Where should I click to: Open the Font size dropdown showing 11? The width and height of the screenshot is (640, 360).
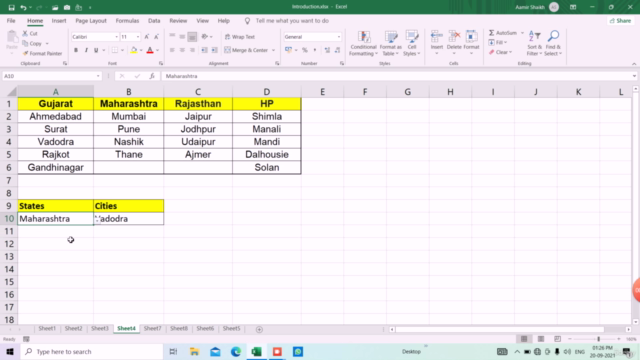click(138, 37)
